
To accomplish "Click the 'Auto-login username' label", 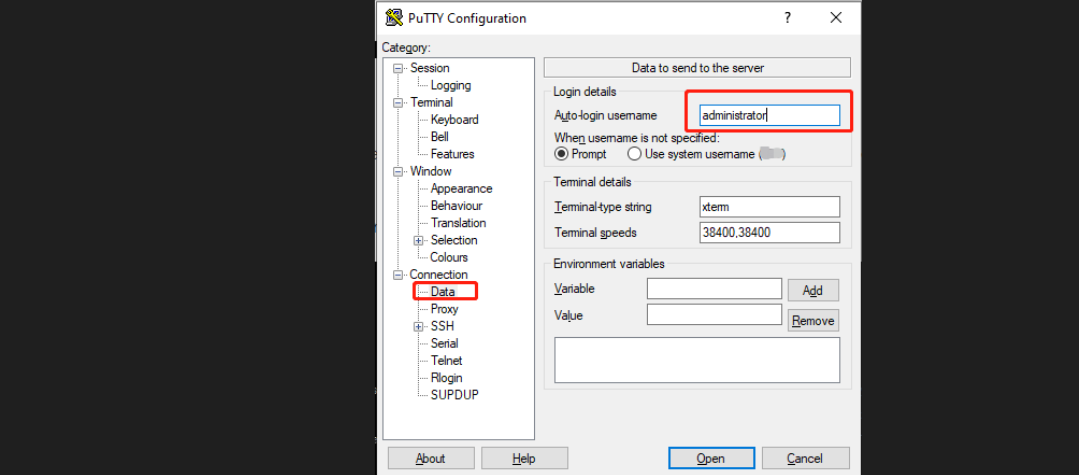I will tap(606, 116).
